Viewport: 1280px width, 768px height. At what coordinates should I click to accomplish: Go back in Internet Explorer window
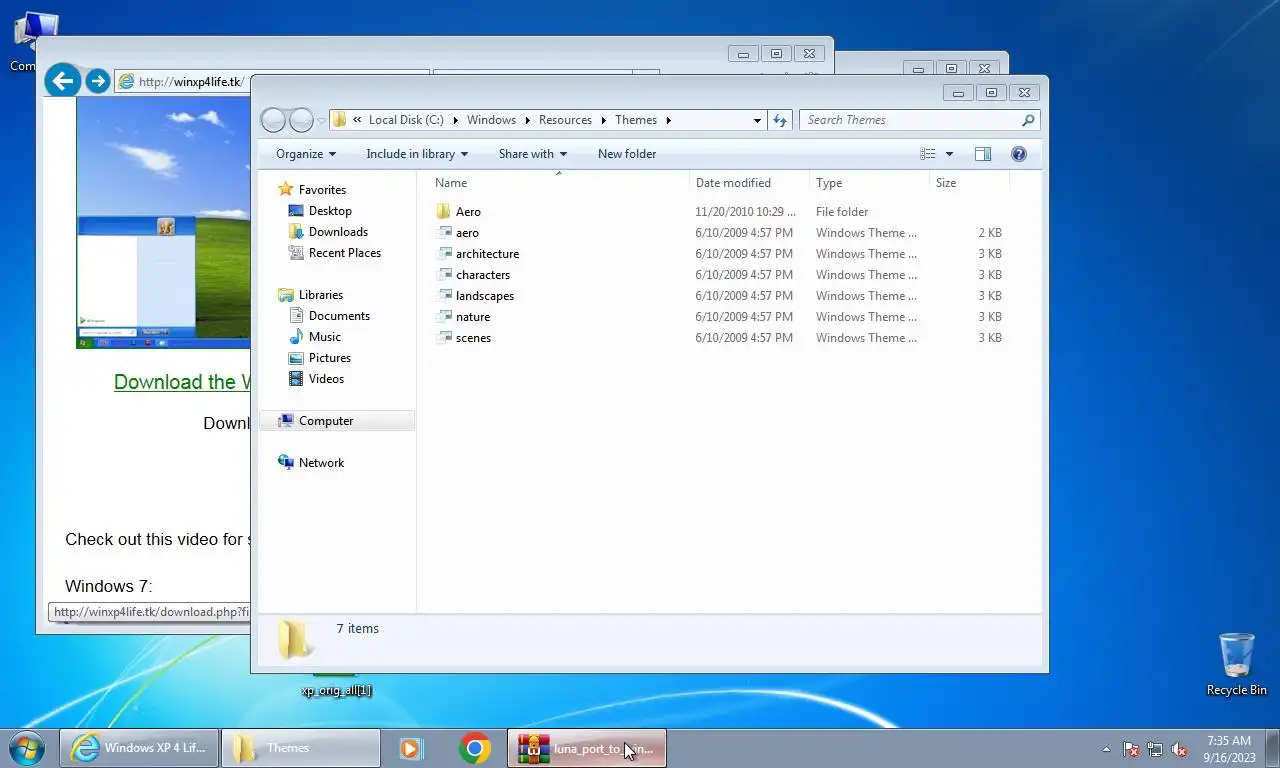point(63,81)
